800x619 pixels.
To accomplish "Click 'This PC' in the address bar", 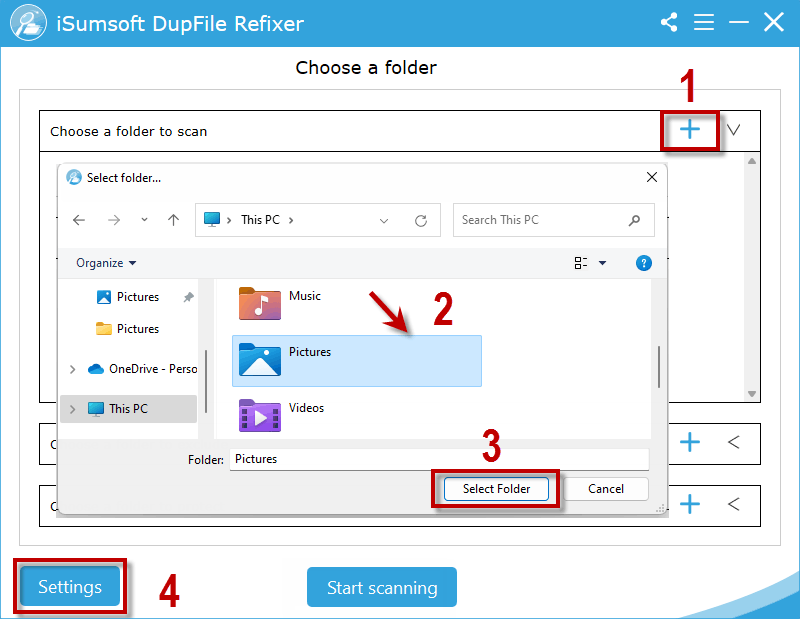I will [x=260, y=220].
